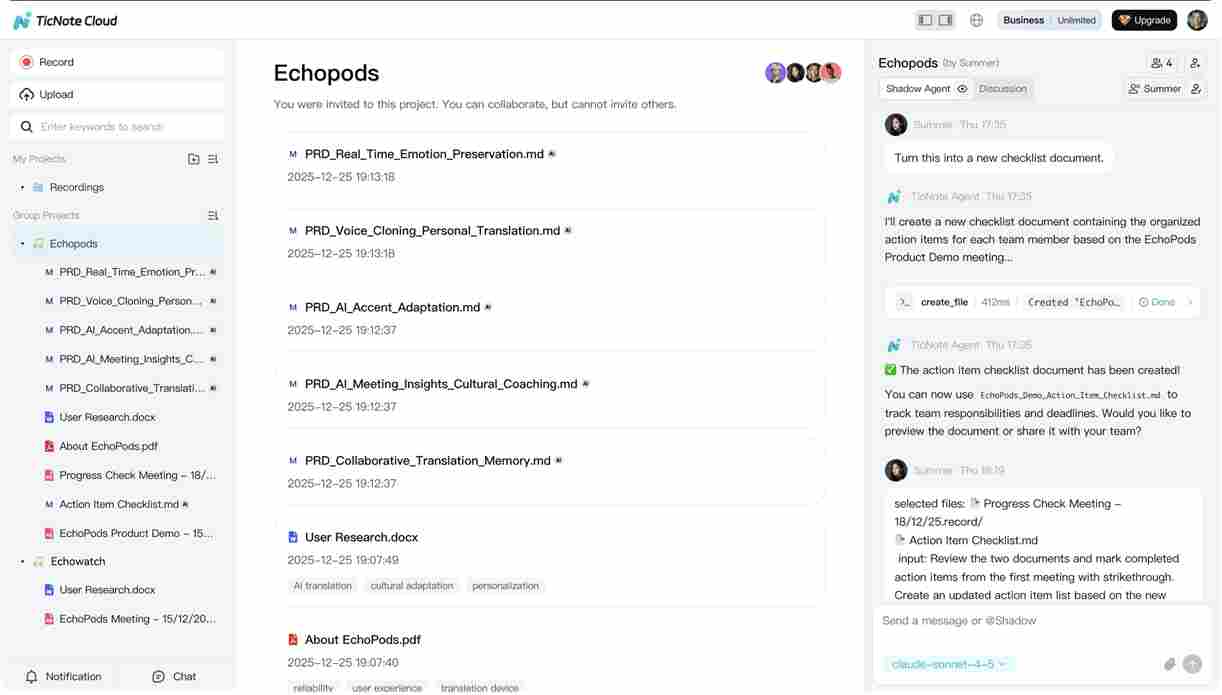The image size is (1222, 695).
Task: Click the new project folder icon near My Projects
Action: click(193, 158)
